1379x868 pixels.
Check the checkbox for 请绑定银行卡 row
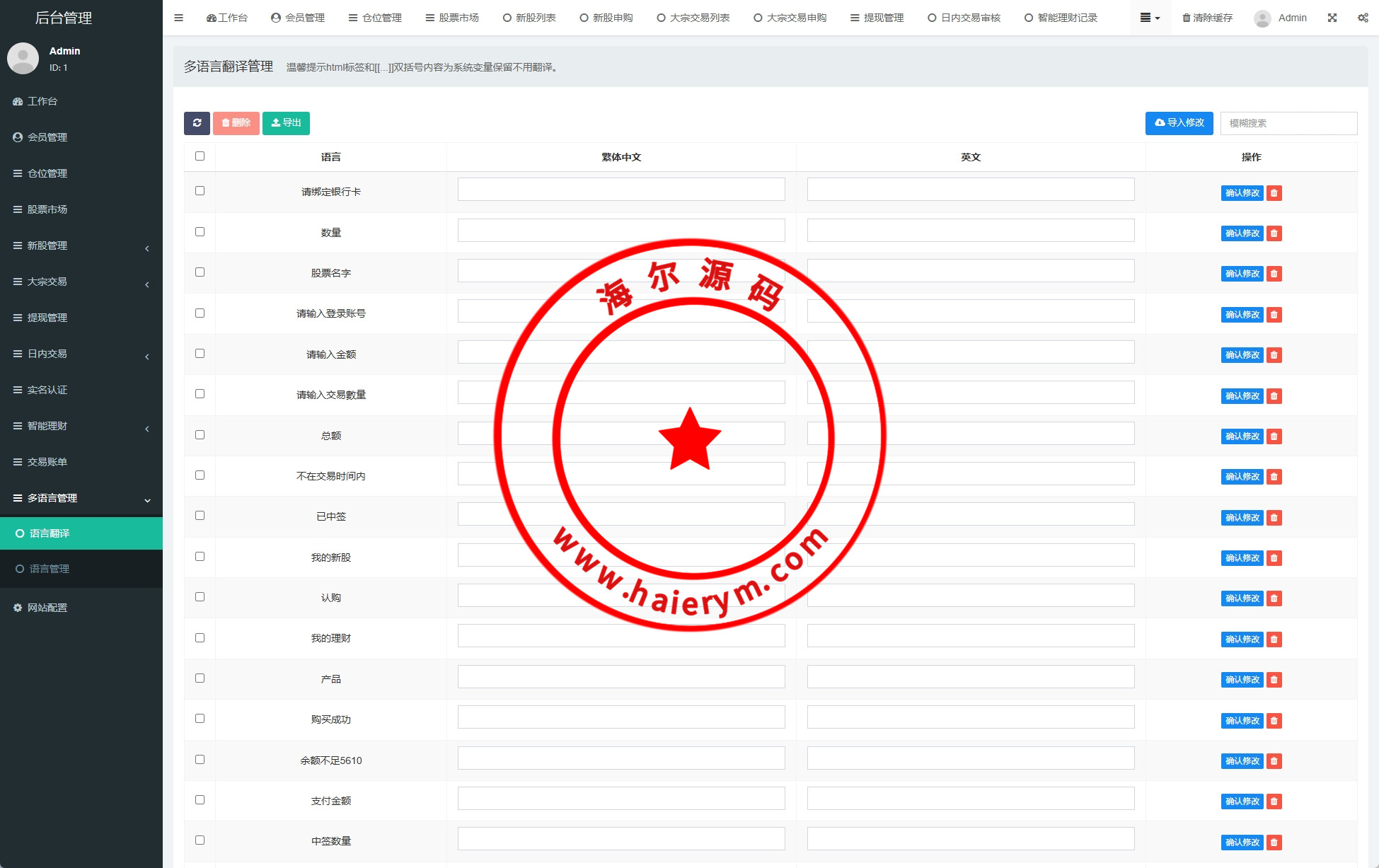200,191
